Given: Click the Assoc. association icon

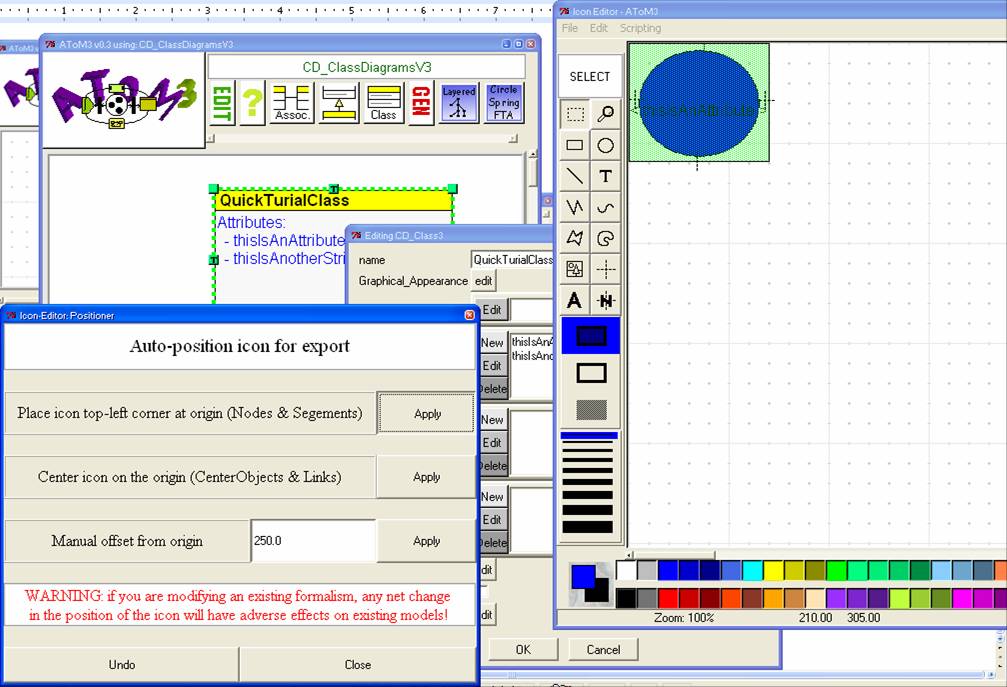Looking at the screenshot, I should 291,103.
